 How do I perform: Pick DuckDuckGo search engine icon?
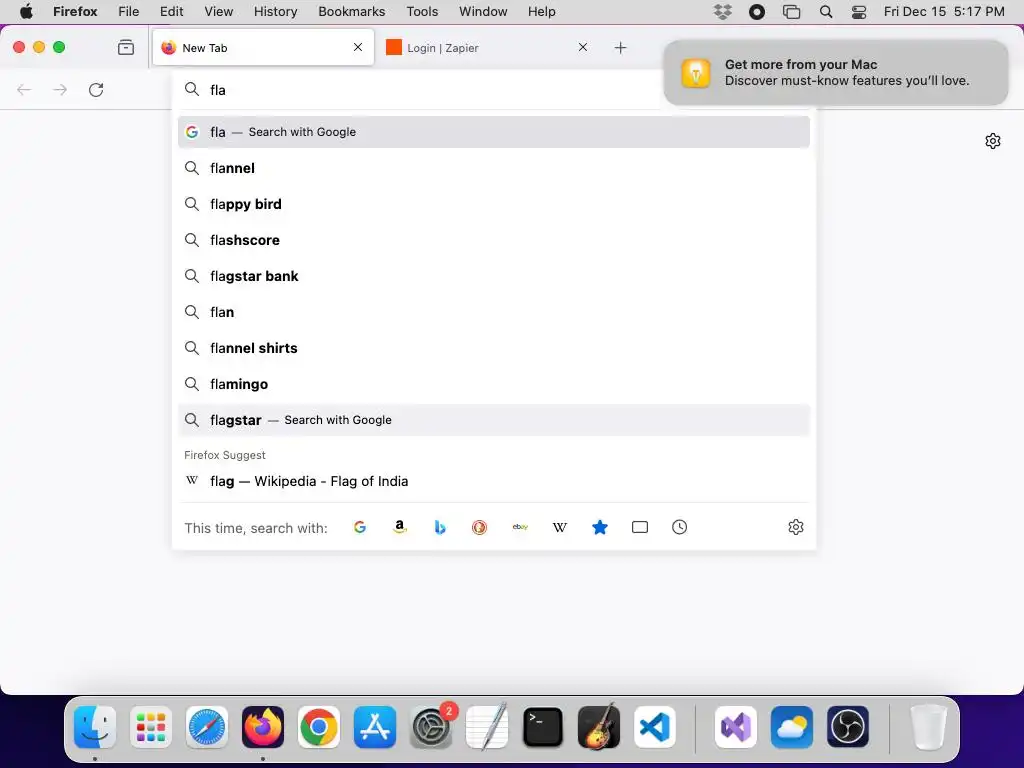(479, 527)
